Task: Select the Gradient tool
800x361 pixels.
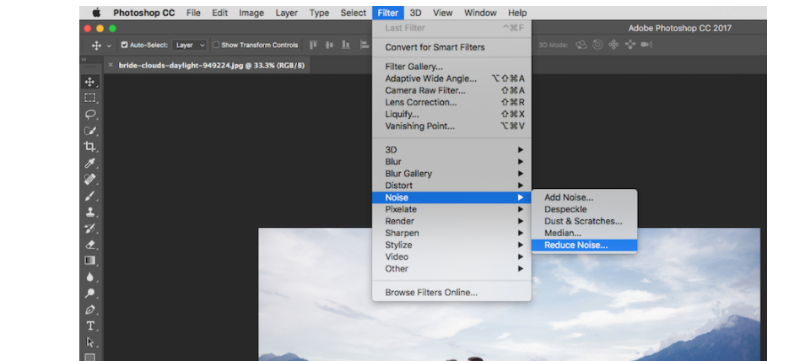Action: pyautogui.click(x=90, y=261)
